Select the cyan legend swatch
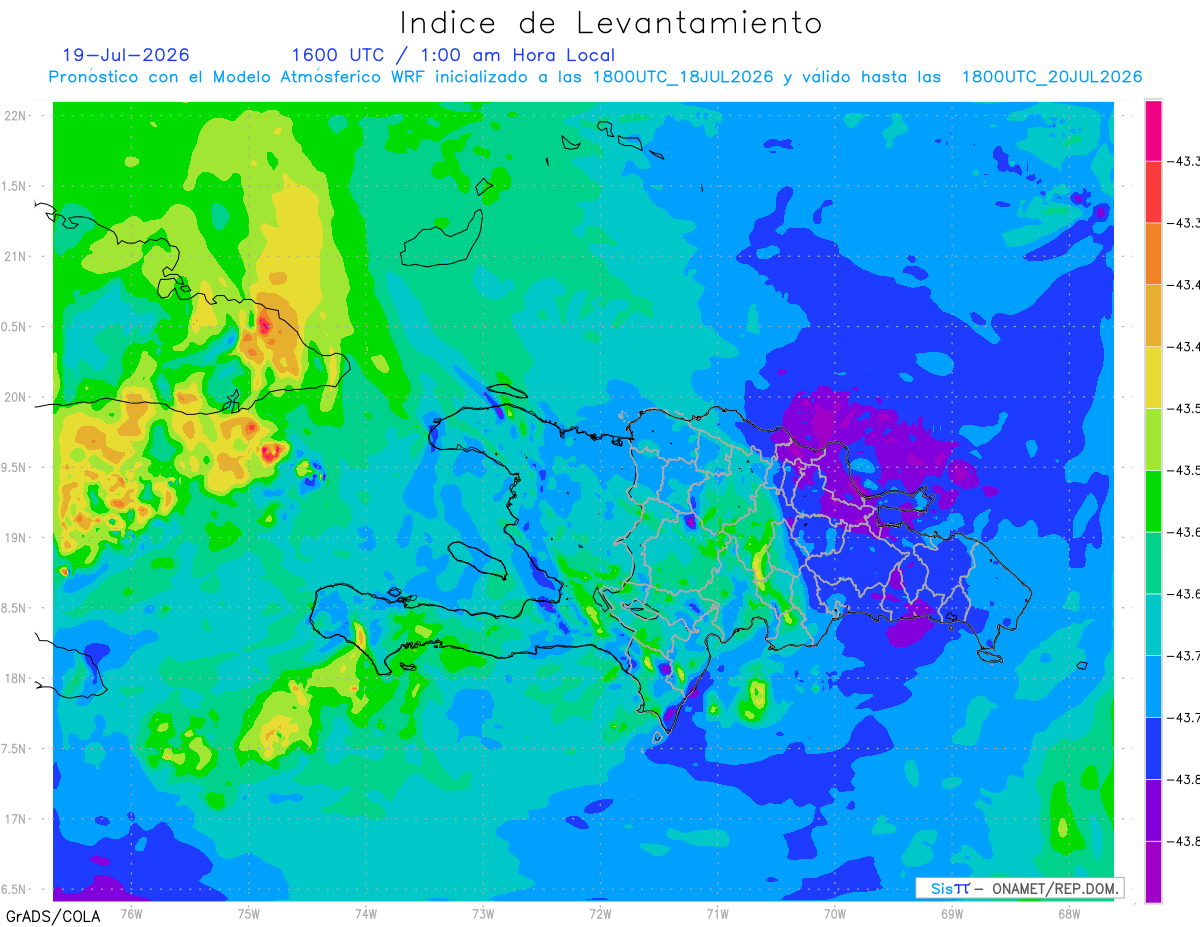This screenshot has width=1200, height=927. click(1153, 624)
